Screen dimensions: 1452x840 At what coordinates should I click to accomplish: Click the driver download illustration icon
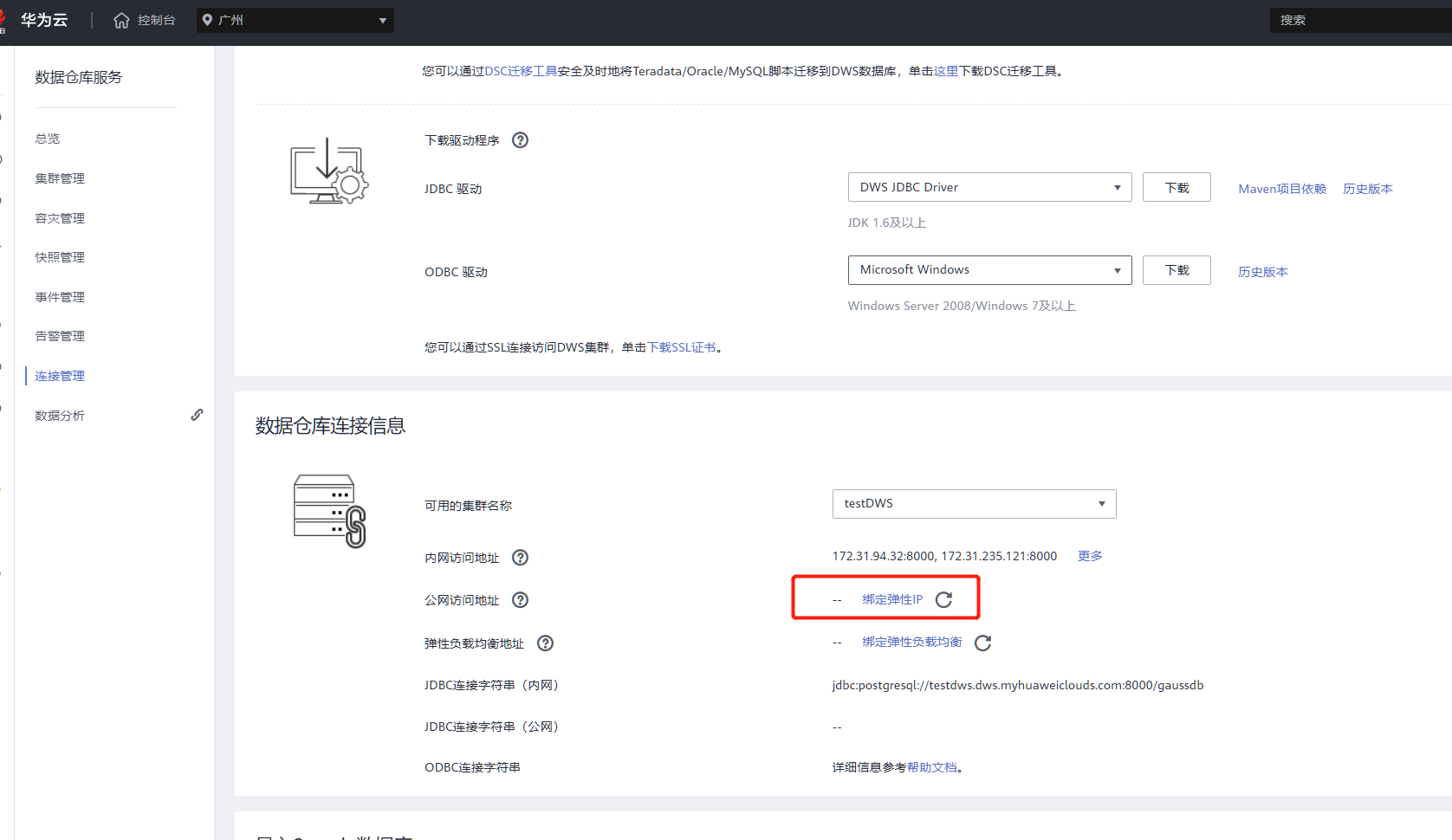(328, 171)
